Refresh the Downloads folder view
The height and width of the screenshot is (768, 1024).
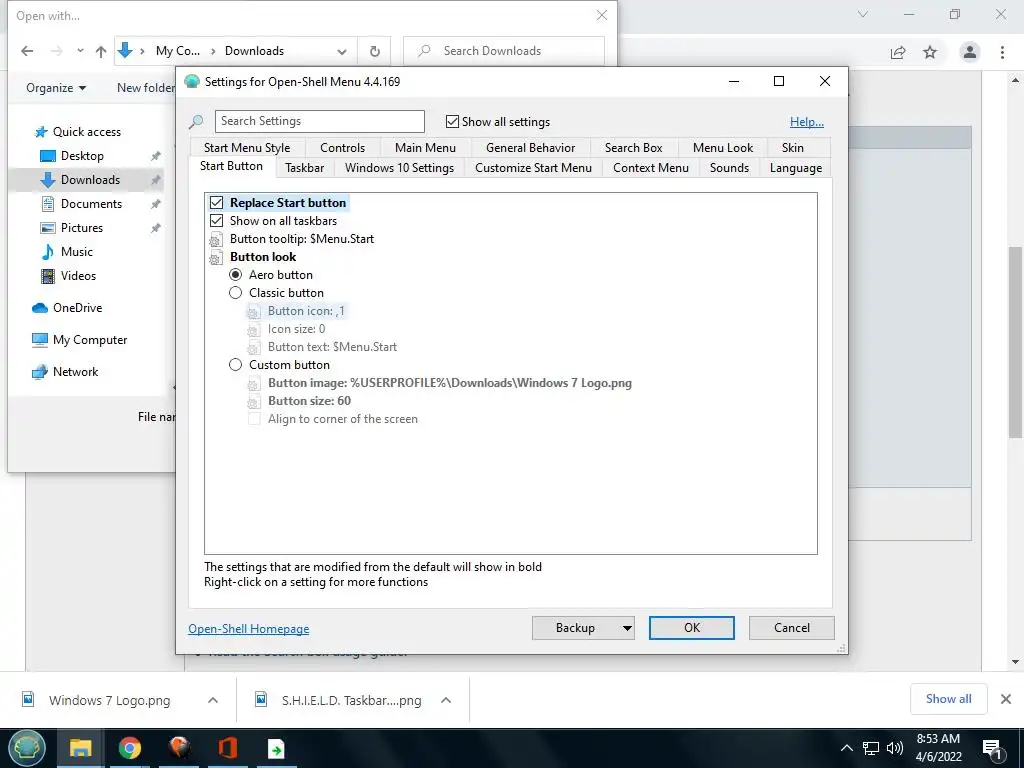pos(375,51)
